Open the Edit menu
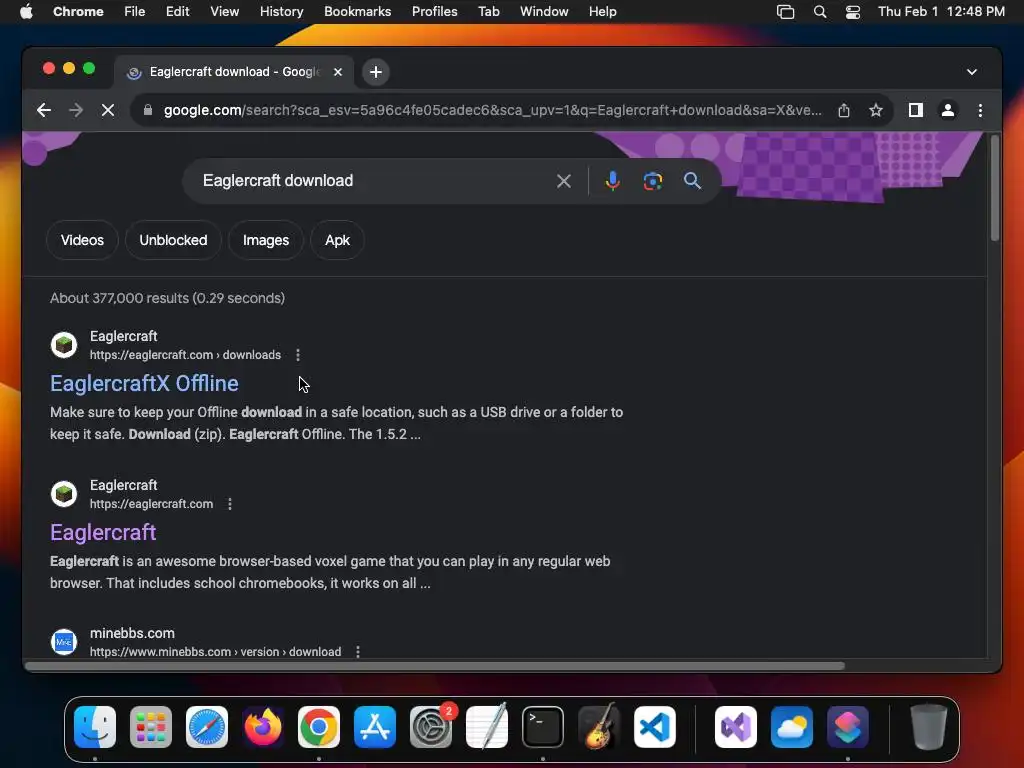 (x=177, y=12)
